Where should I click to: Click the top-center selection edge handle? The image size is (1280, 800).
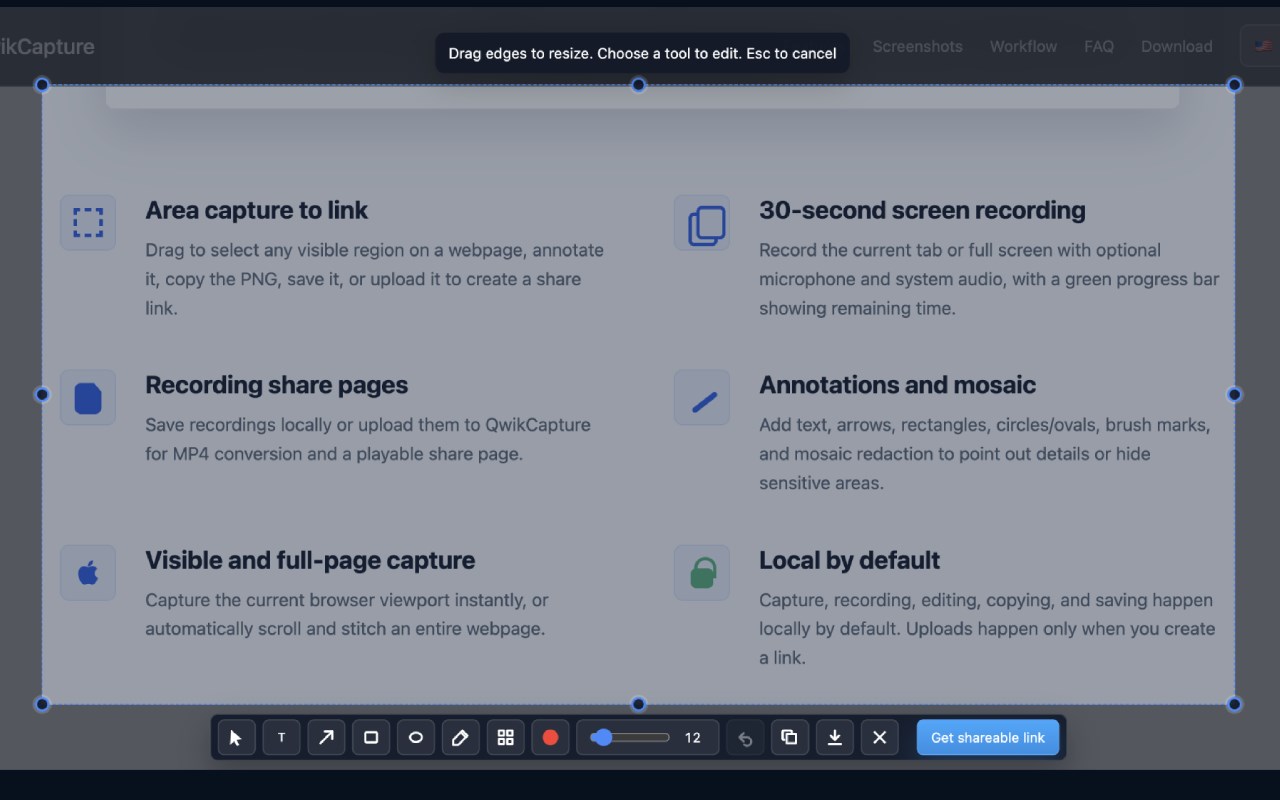coord(638,85)
